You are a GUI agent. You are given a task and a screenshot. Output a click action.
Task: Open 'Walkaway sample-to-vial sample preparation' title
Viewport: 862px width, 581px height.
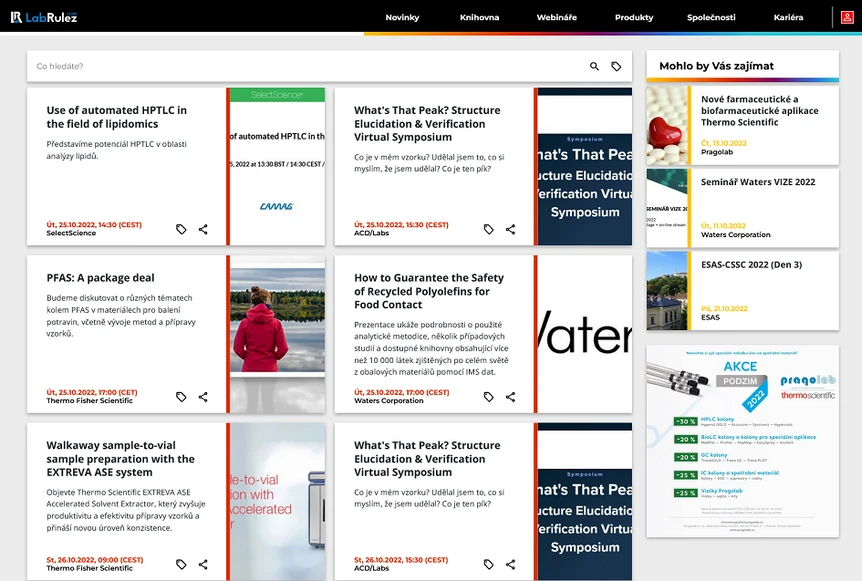(120, 459)
